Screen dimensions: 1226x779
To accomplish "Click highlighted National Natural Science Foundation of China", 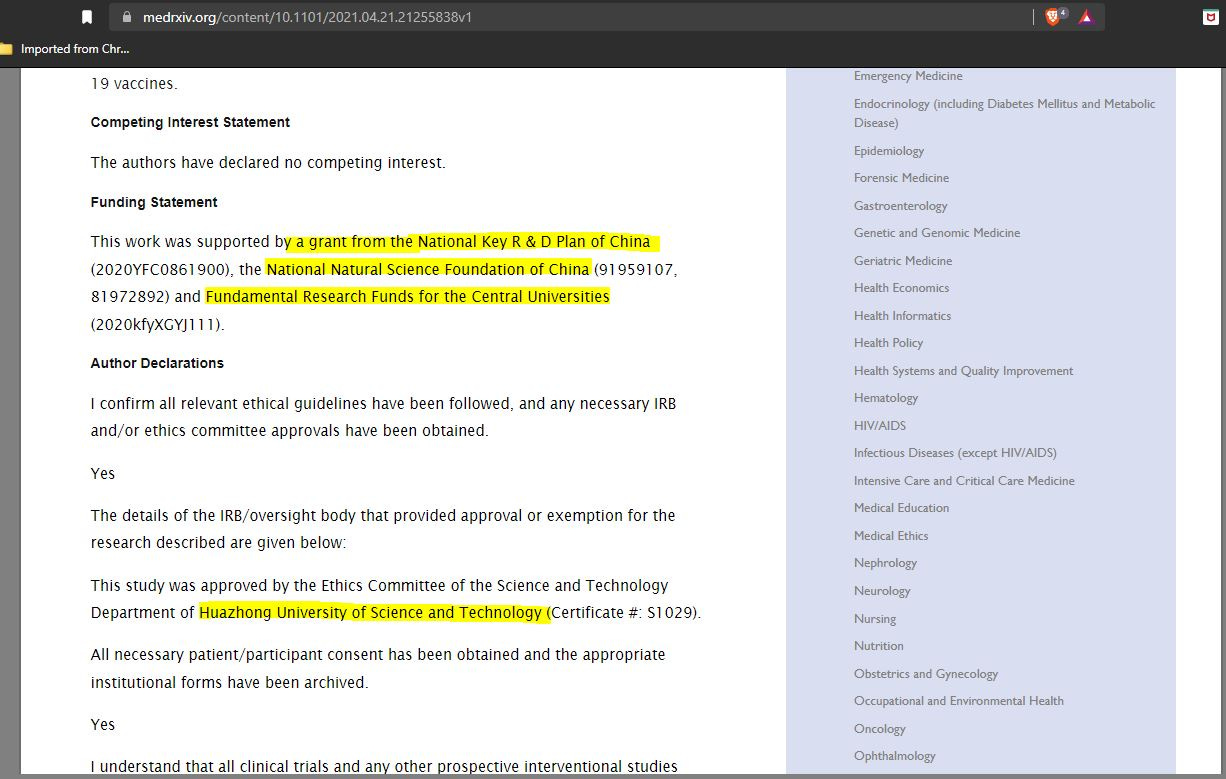I will 428,269.
